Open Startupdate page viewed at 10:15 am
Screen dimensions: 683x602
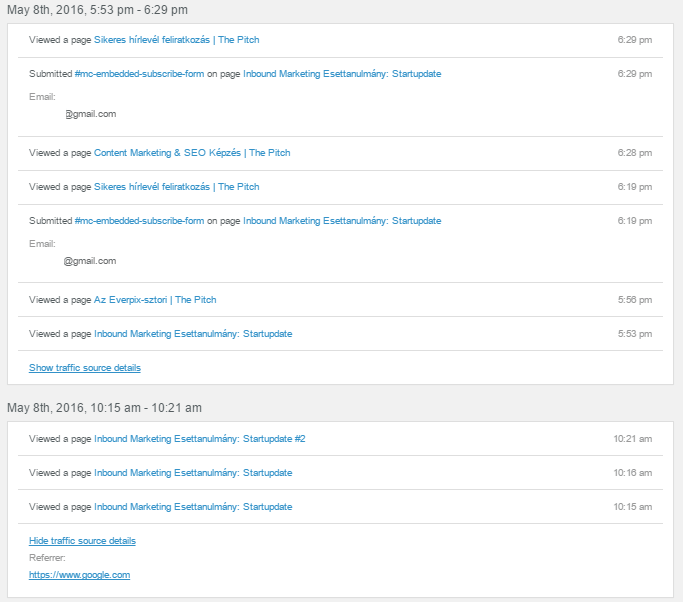(193, 507)
